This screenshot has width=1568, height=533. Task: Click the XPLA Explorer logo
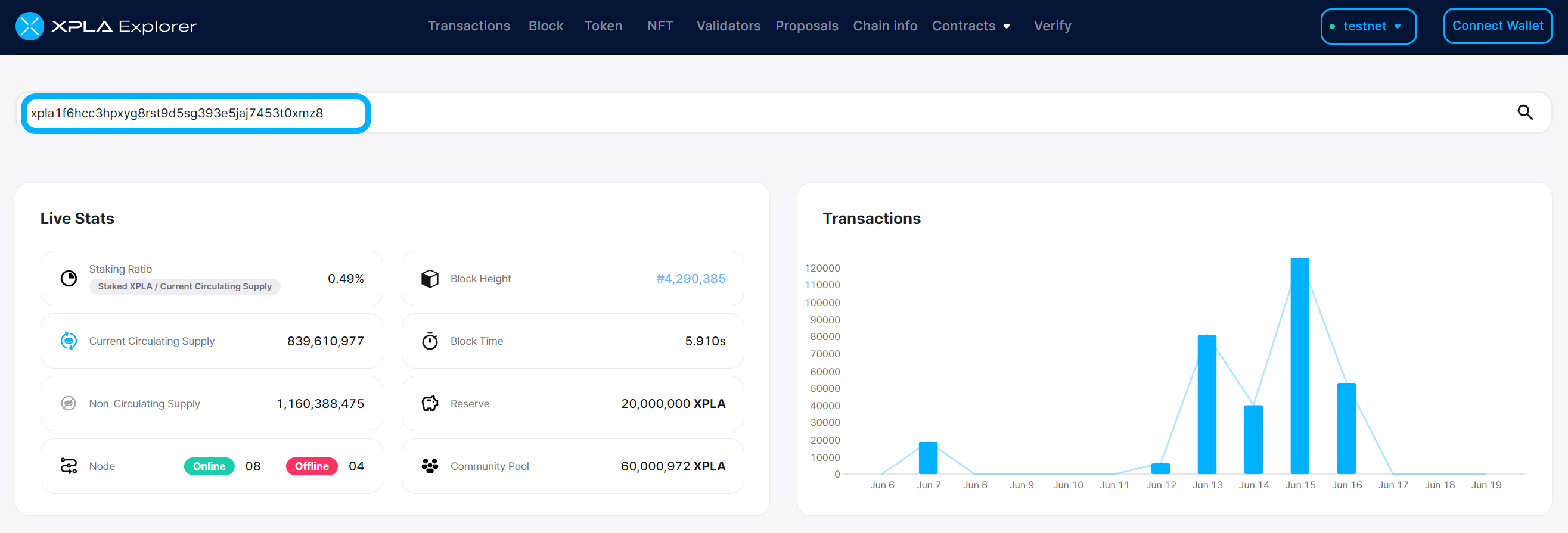(x=106, y=26)
